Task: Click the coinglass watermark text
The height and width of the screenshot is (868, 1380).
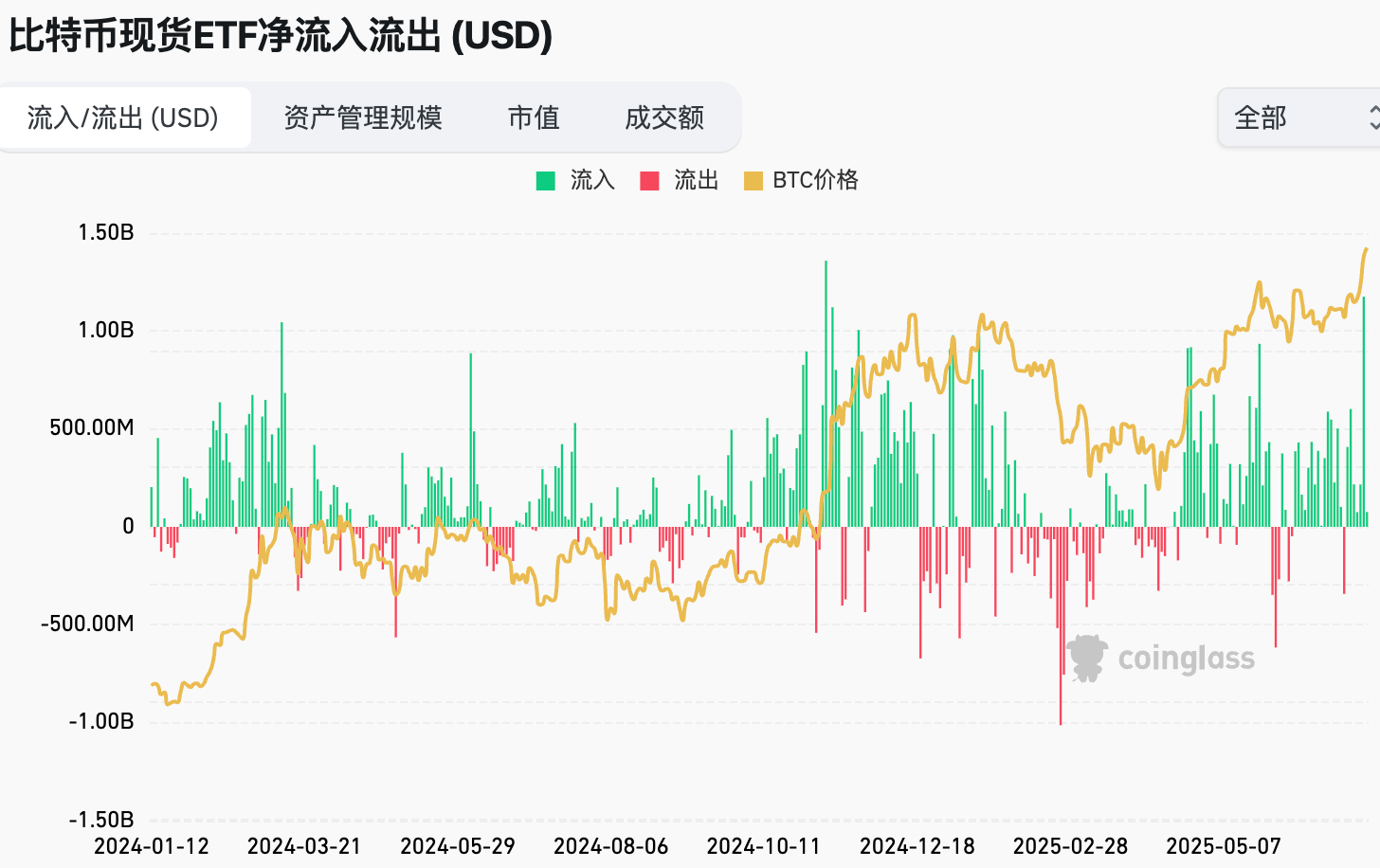Action: click(x=1186, y=659)
